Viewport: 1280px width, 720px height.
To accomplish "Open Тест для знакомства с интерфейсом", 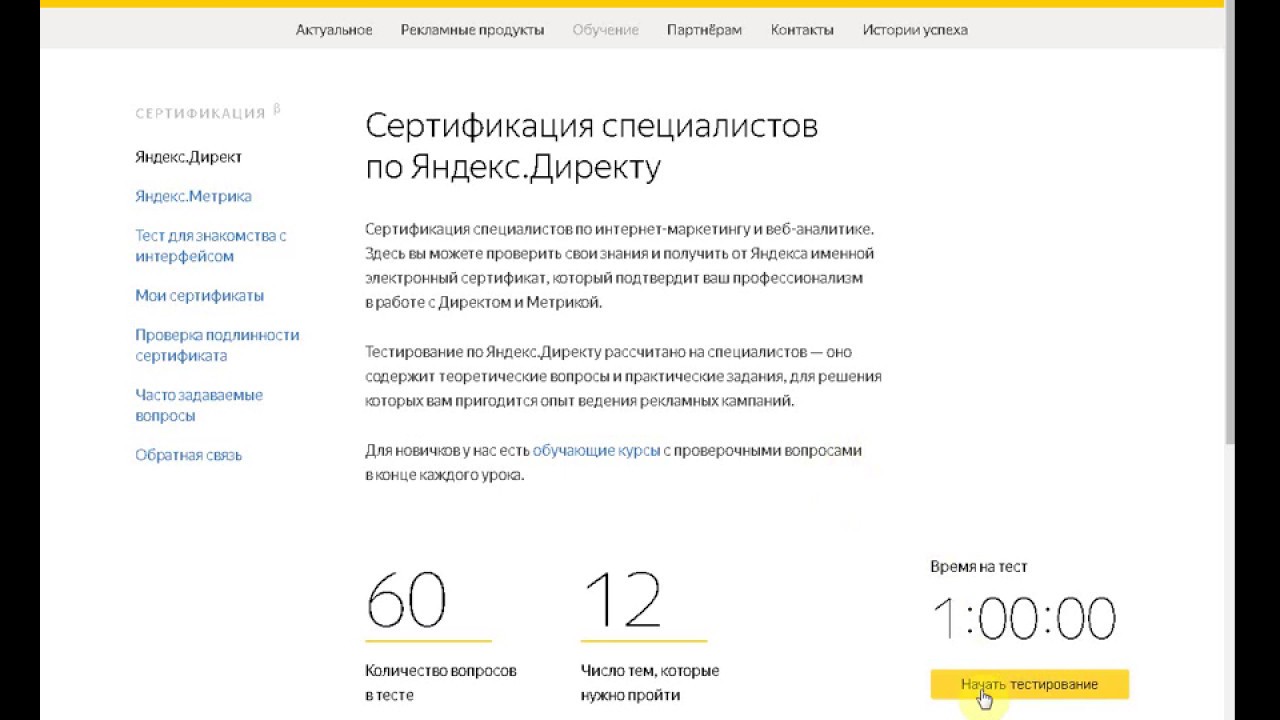I will point(211,246).
